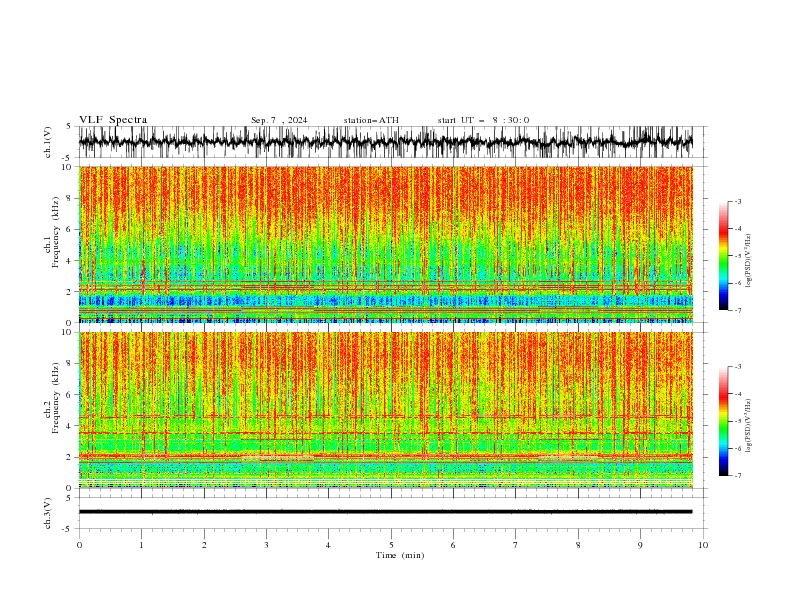This screenshot has height=612, width=792.
Task: Click time axis tick label "0"
Action: pos(79,545)
